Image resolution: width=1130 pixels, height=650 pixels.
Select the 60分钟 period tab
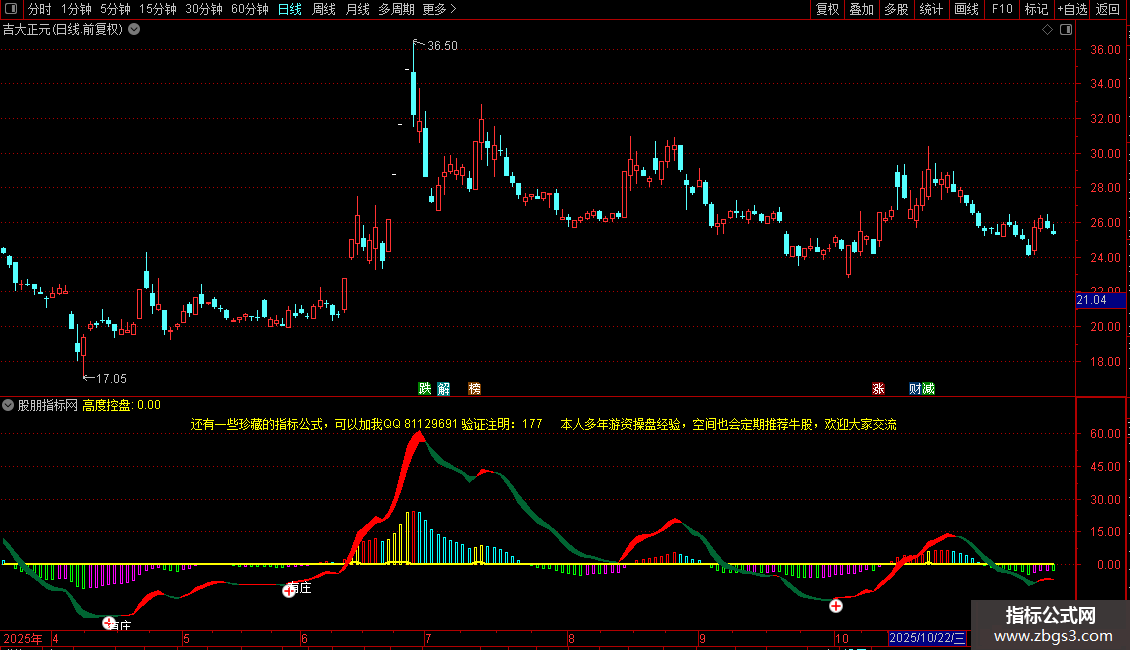[250, 9]
